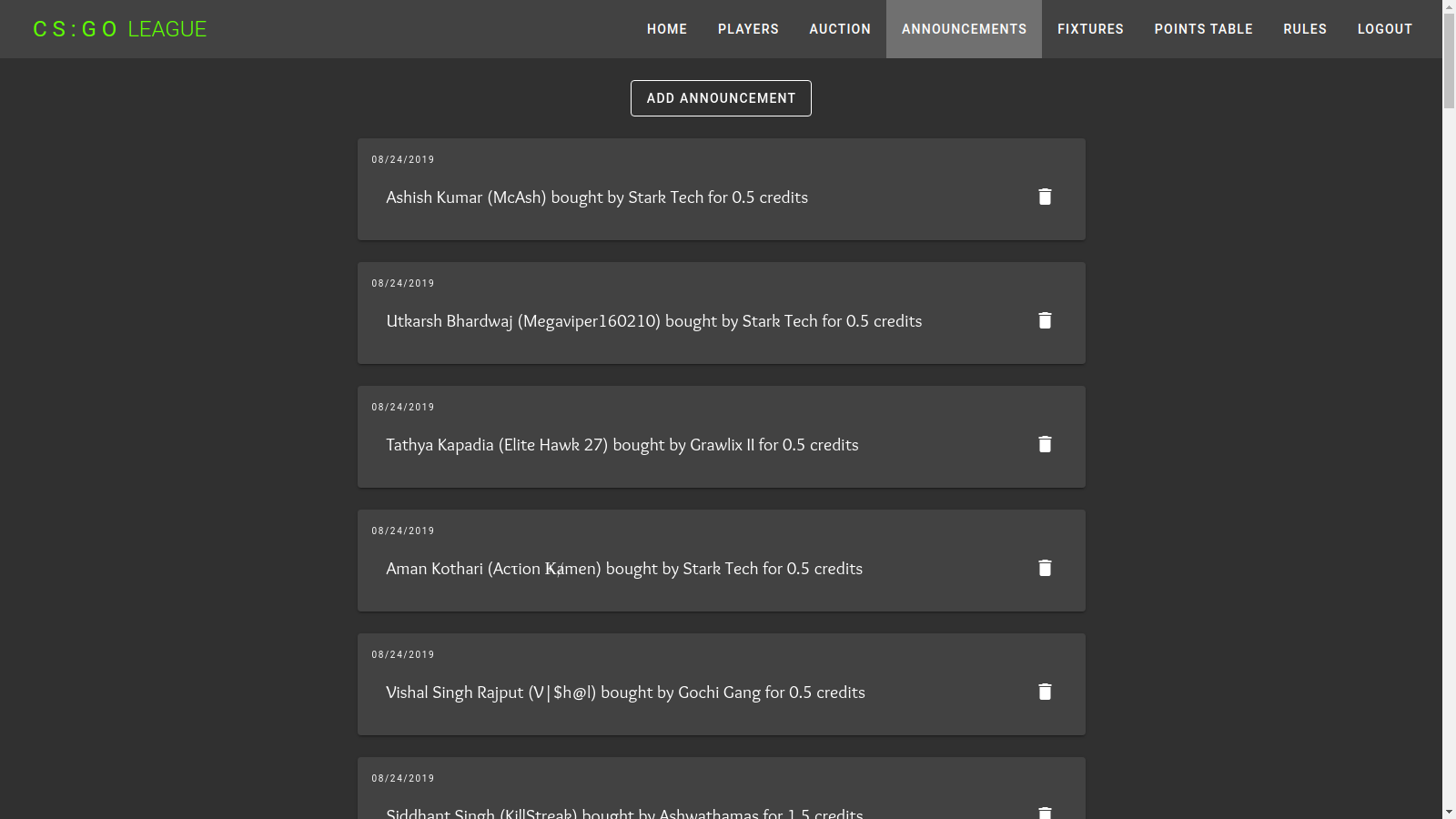Select the Tathya Kapadia (Elite Hawk 27) text

tap(622, 445)
